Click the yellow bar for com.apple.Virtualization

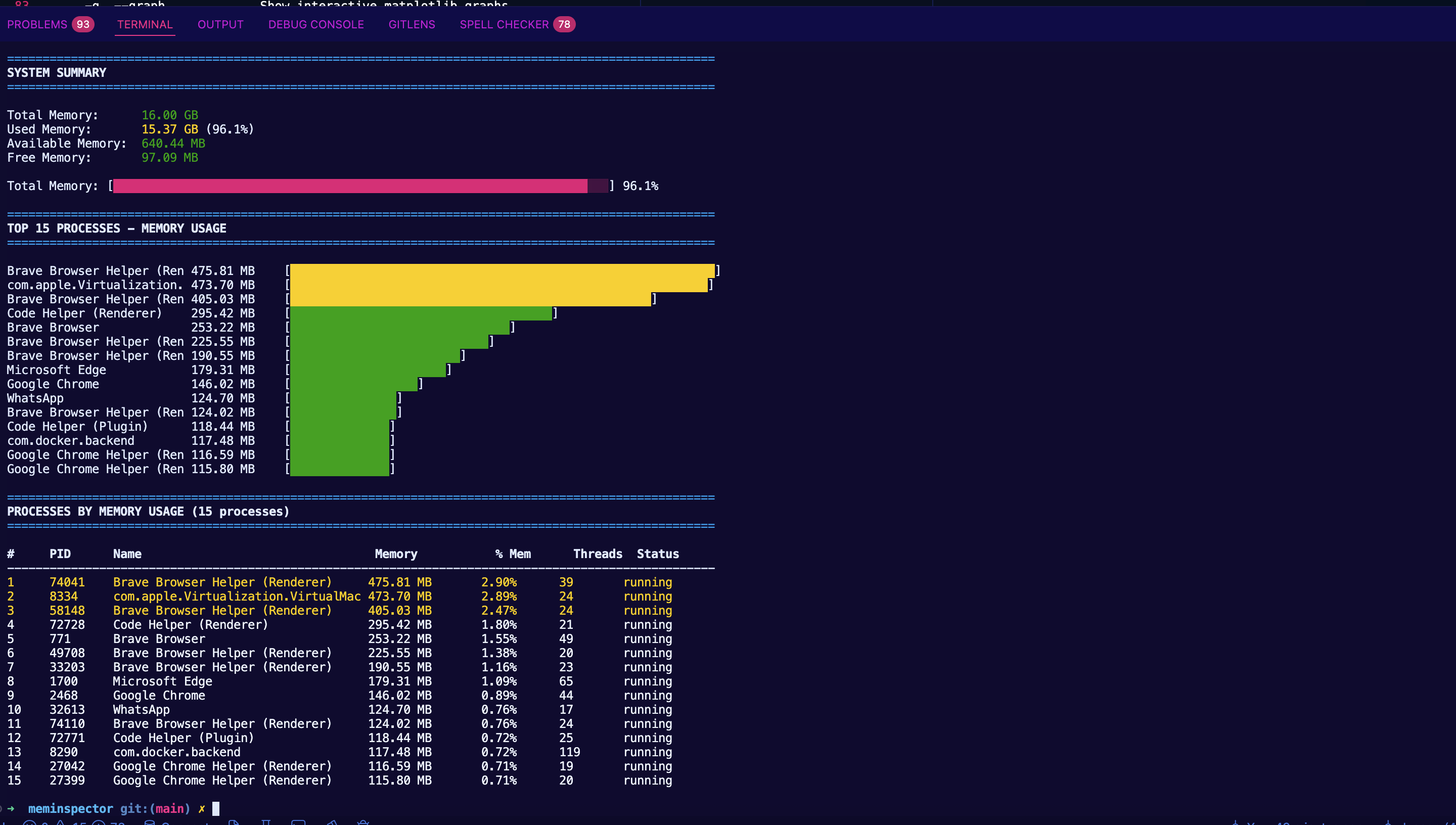click(498, 285)
